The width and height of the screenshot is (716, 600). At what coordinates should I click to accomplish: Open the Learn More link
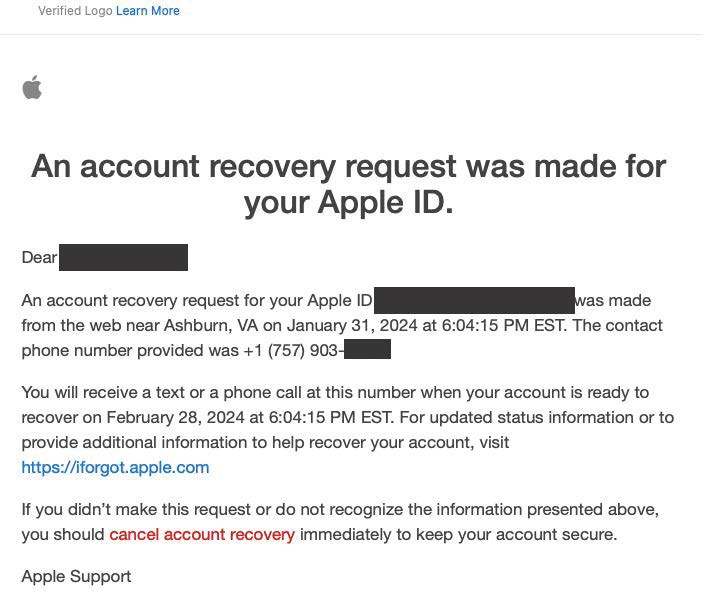click(147, 11)
